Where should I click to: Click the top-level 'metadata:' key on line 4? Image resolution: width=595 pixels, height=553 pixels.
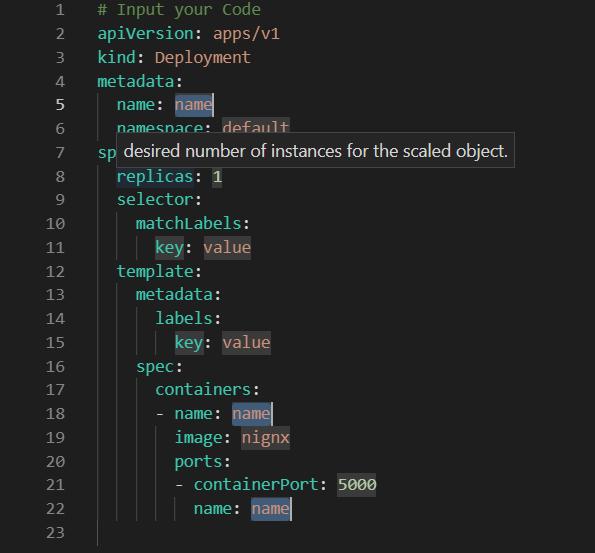[x=140, y=82]
